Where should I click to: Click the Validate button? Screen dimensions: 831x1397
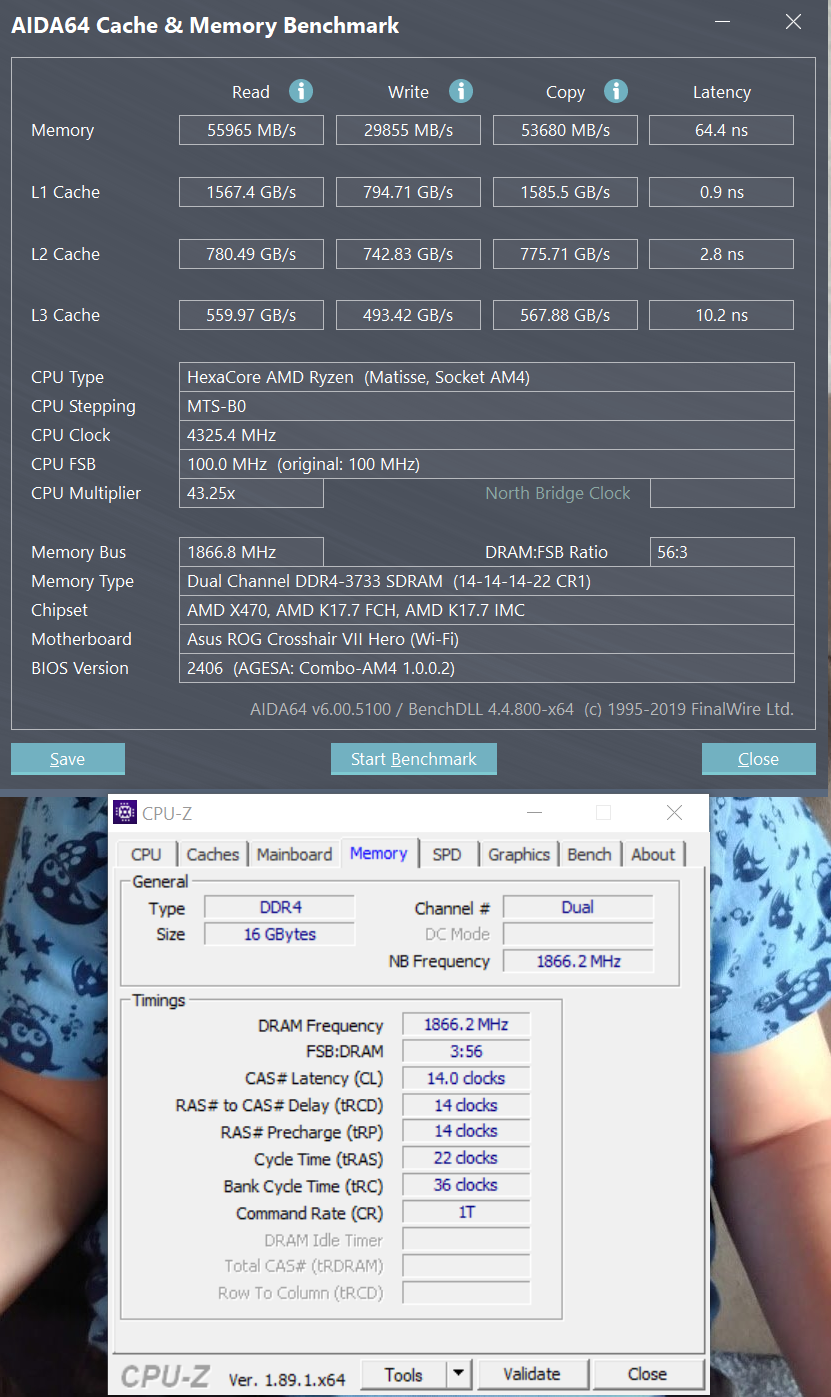(x=532, y=1374)
